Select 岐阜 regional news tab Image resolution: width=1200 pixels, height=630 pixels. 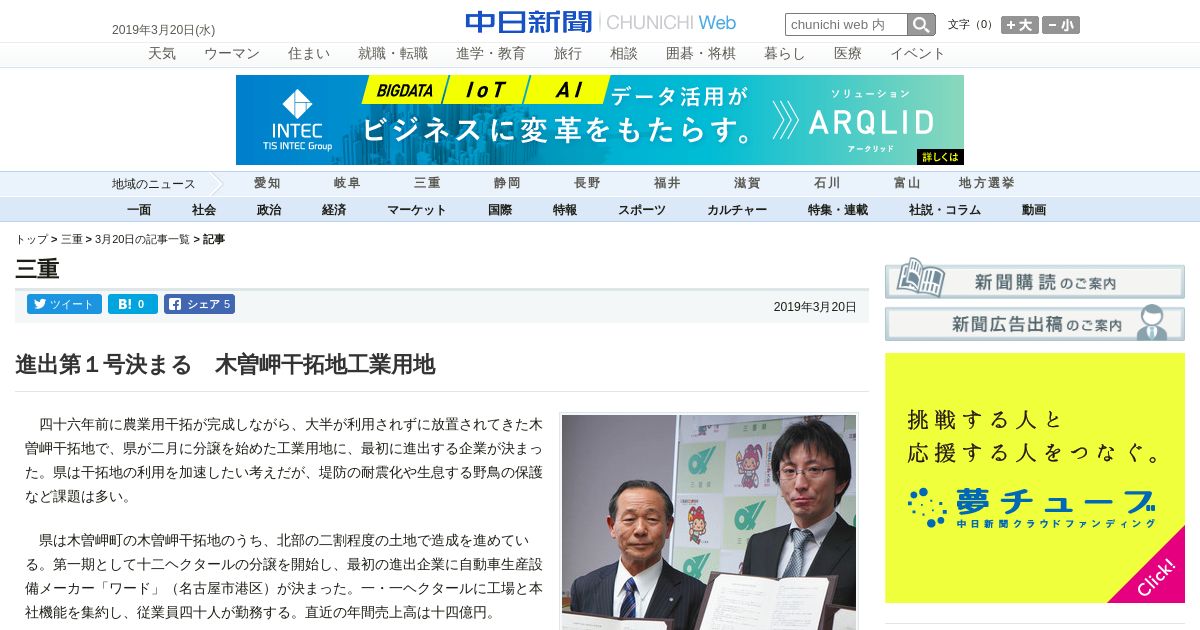pyautogui.click(x=347, y=183)
